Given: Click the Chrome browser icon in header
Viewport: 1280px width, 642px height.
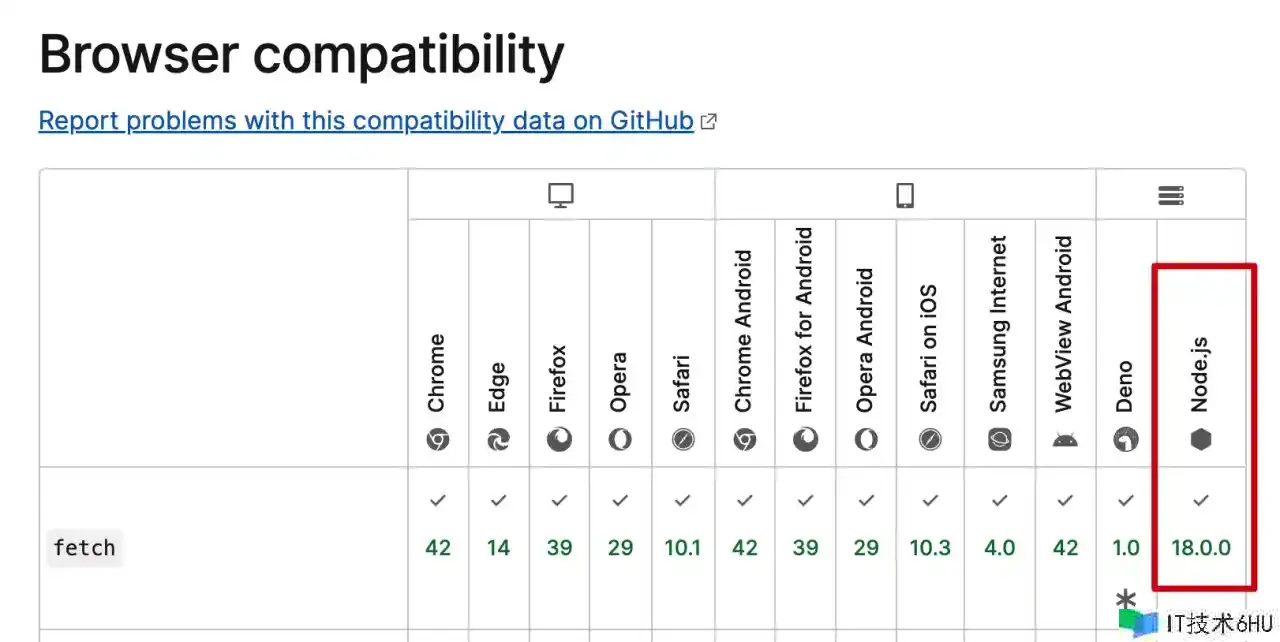Looking at the screenshot, I should 438,439.
